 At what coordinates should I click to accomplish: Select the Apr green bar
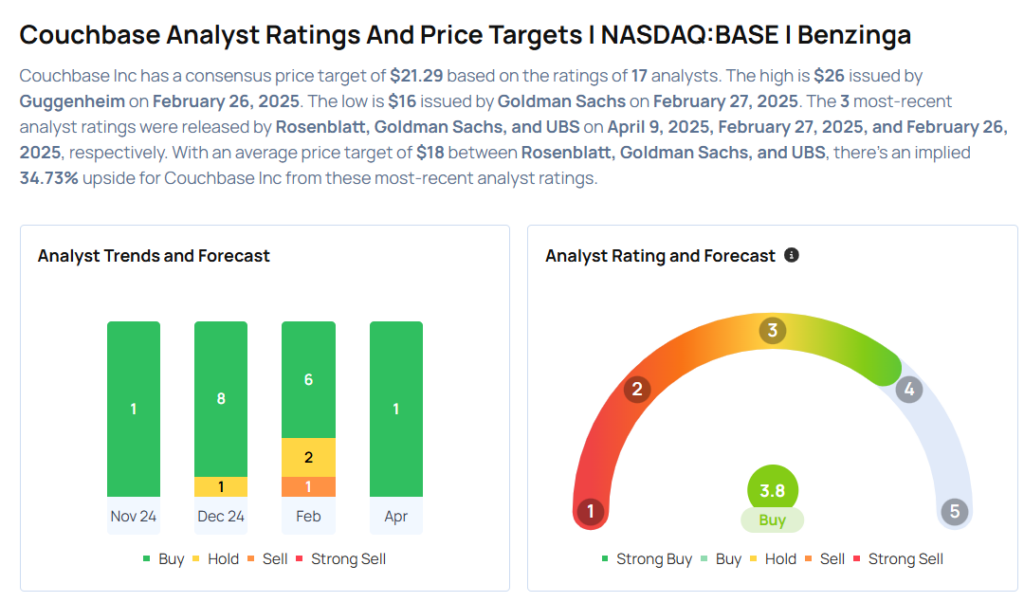tap(396, 408)
